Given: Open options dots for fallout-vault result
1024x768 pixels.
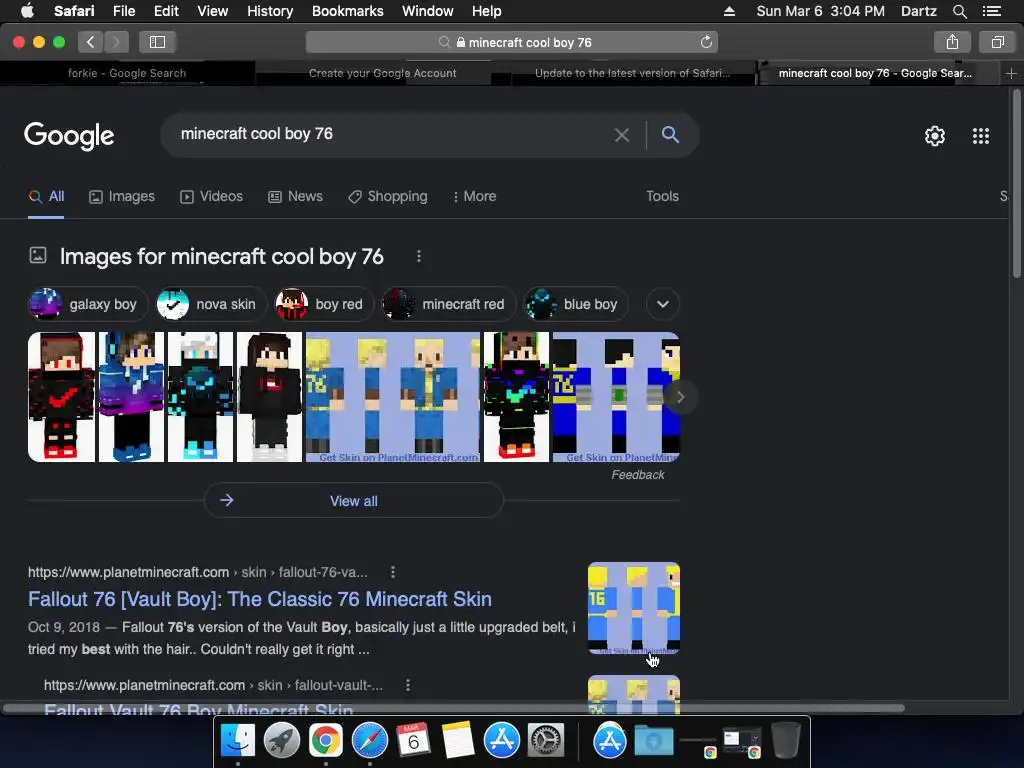Looking at the screenshot, I should click(x=408, y=685).
